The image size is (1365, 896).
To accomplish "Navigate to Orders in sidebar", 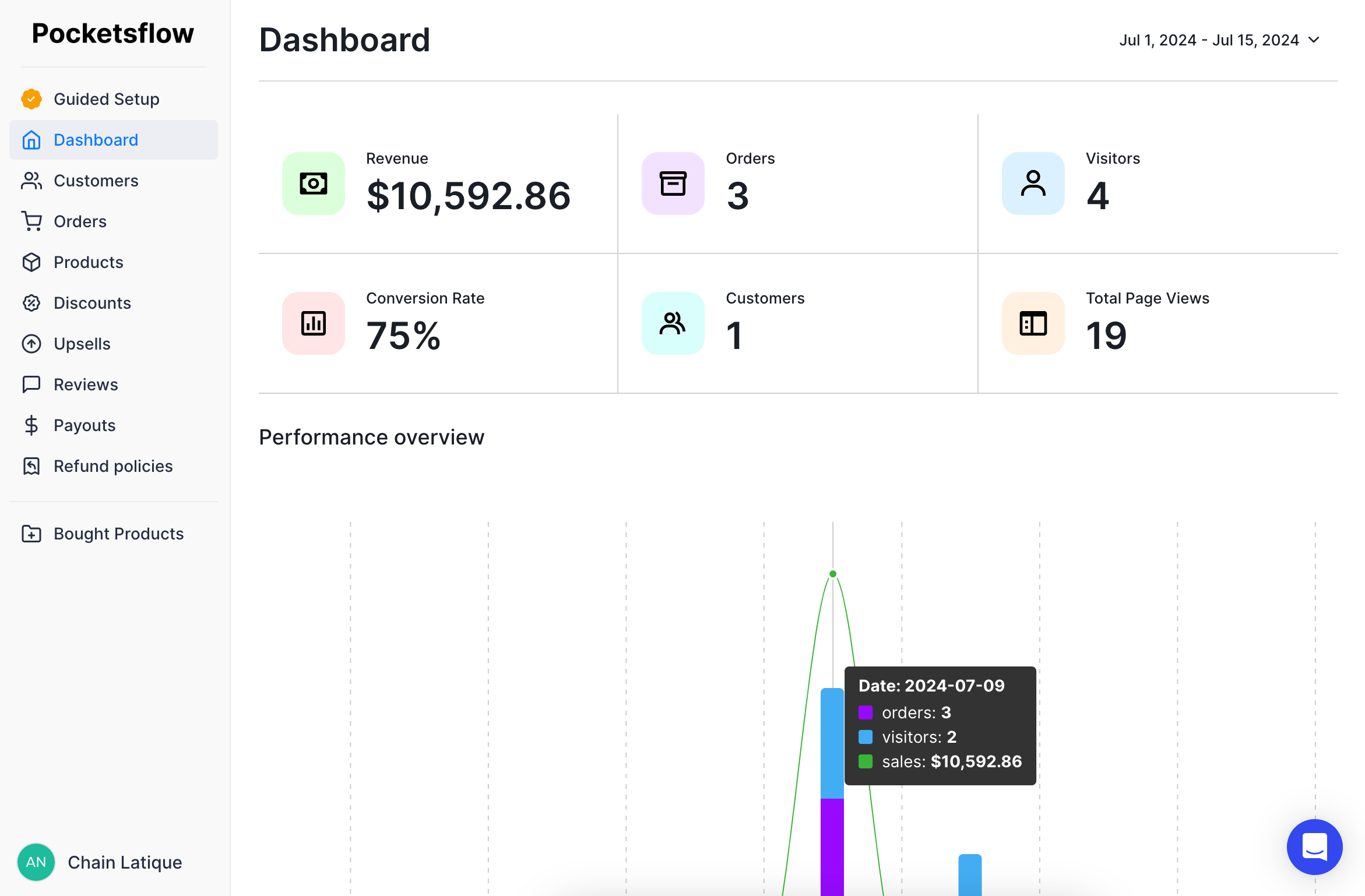I will click(x=114, y=221).
